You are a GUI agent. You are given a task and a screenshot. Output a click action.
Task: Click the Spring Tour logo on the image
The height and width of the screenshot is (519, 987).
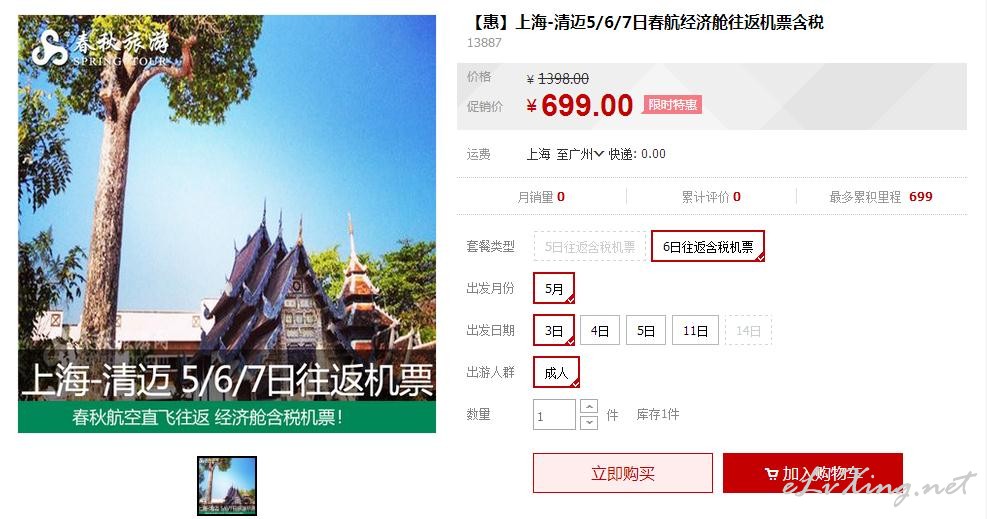[101, 47]
